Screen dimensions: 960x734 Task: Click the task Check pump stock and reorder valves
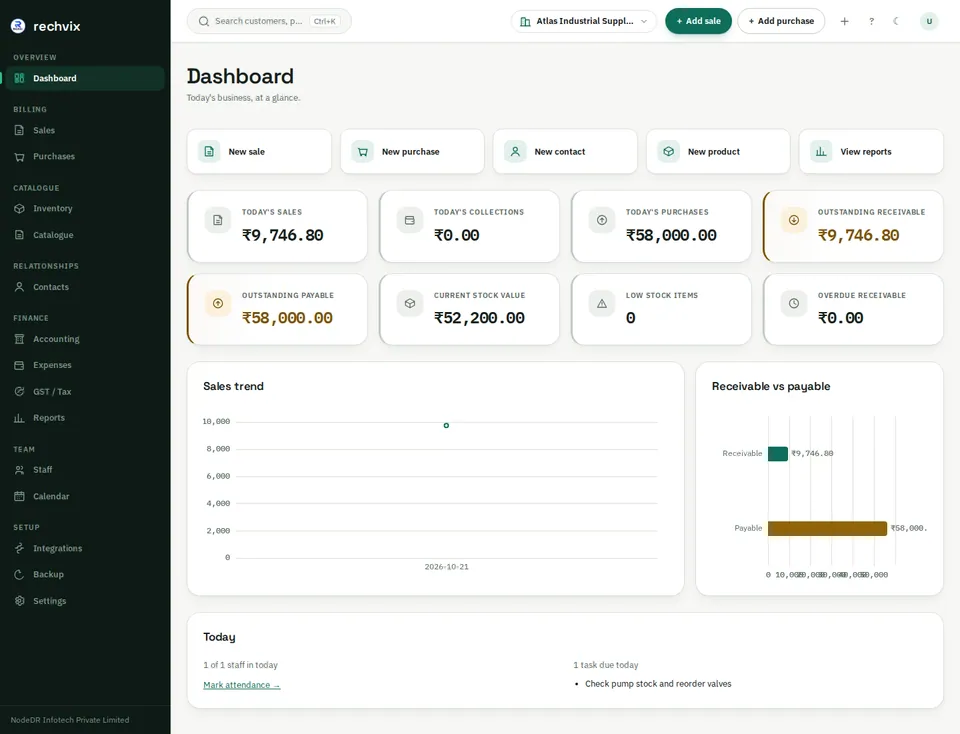point(658,684)
